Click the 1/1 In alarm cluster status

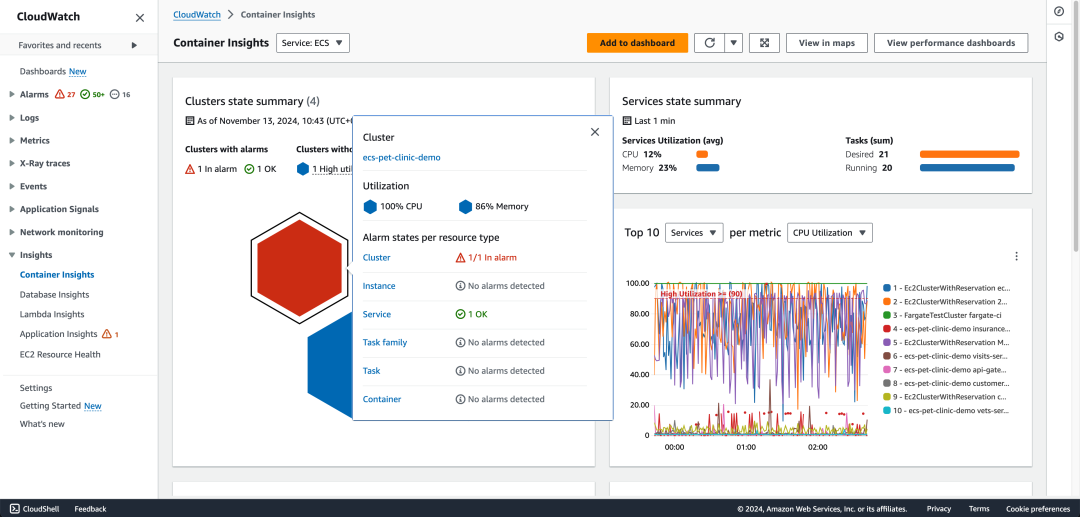[486, 257]
